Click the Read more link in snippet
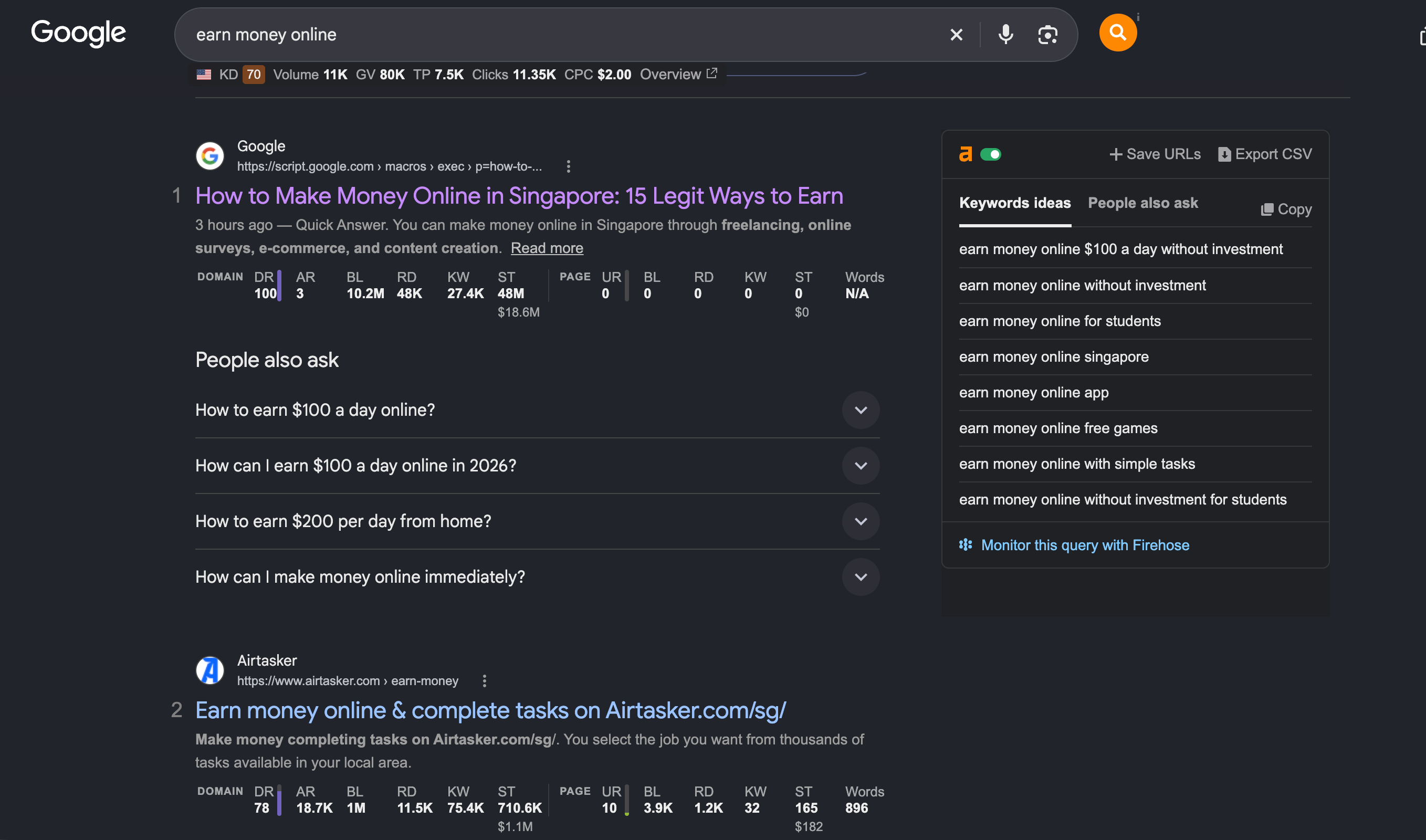The image size is (1426, 840). click(x=547, y=248)
